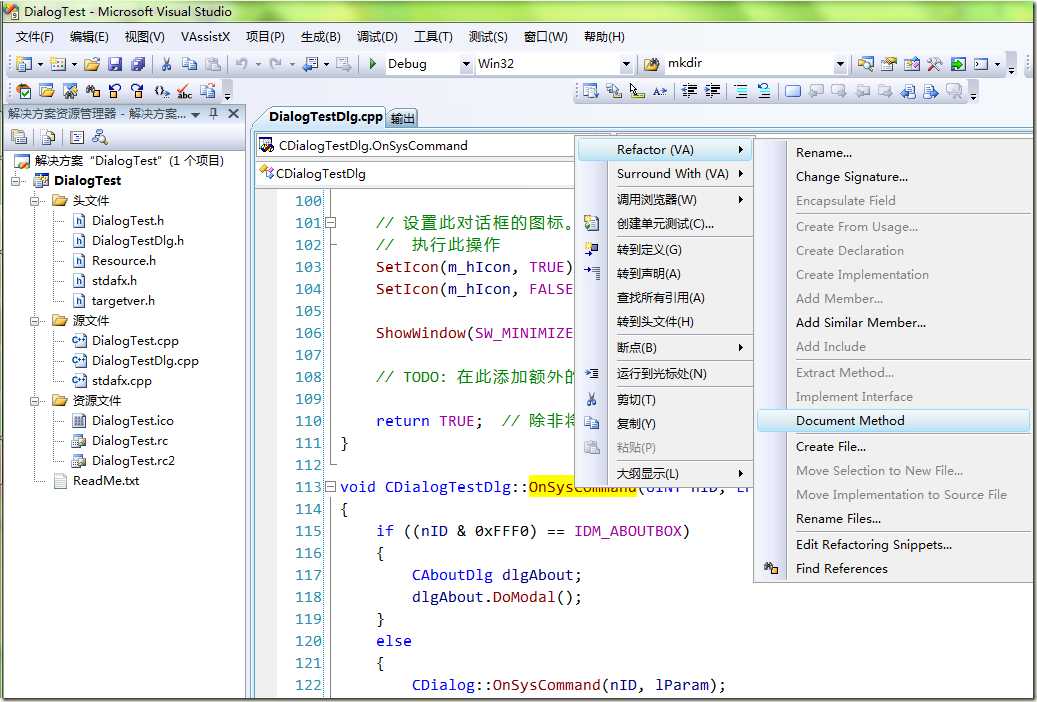
Task: Toggle auto-hide pin of Solution Explorer panel
Action: point(214,114)
